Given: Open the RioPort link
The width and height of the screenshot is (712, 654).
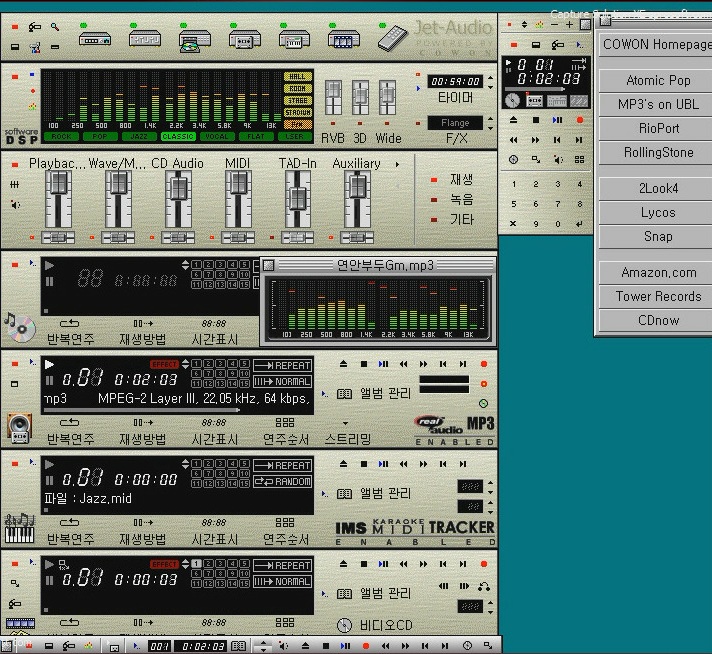Looking at the screenshot, I should [656, 129].
